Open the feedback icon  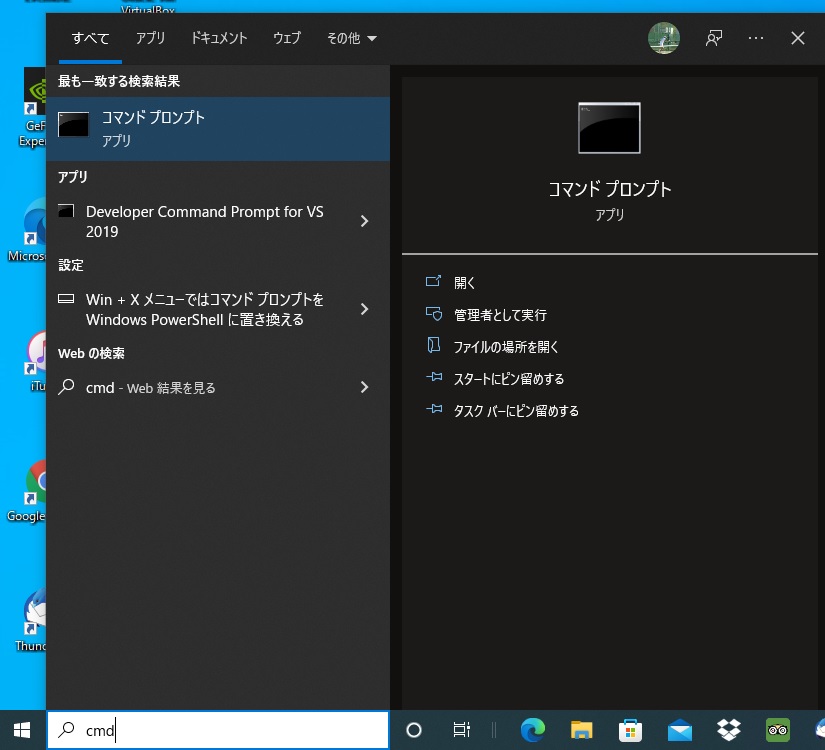click(x=713, y=38)
